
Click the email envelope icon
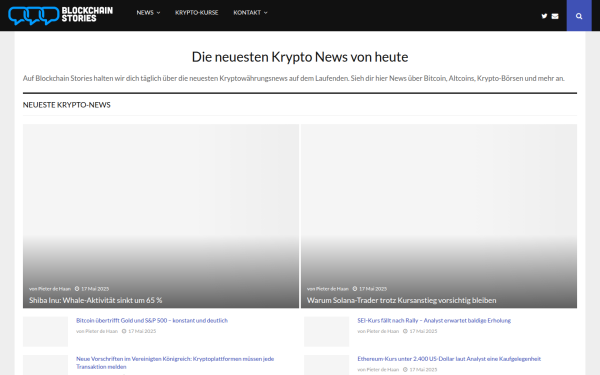point(555,16)
